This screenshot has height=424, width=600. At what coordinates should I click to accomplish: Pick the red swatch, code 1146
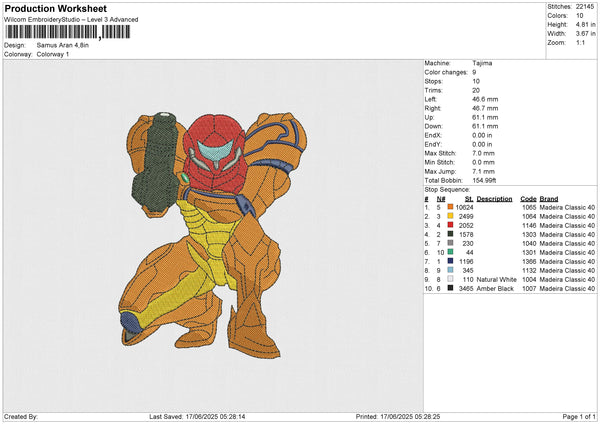pyautogui.click(x=451, y=225)
